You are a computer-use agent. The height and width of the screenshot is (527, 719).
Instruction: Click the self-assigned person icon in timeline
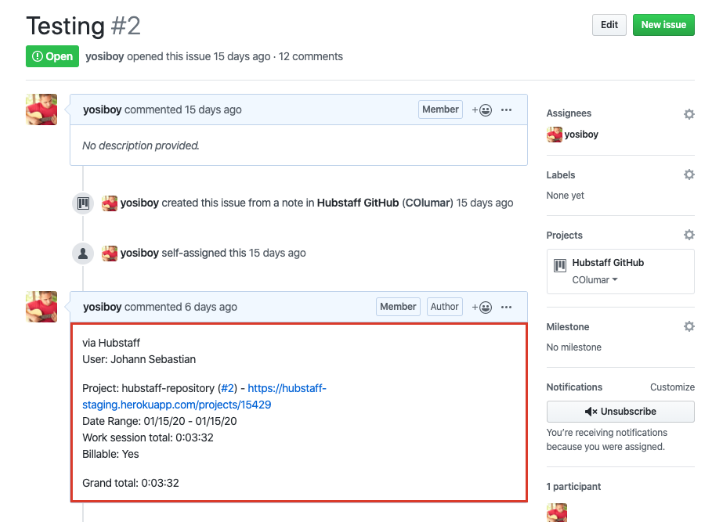tap(84, 254)
